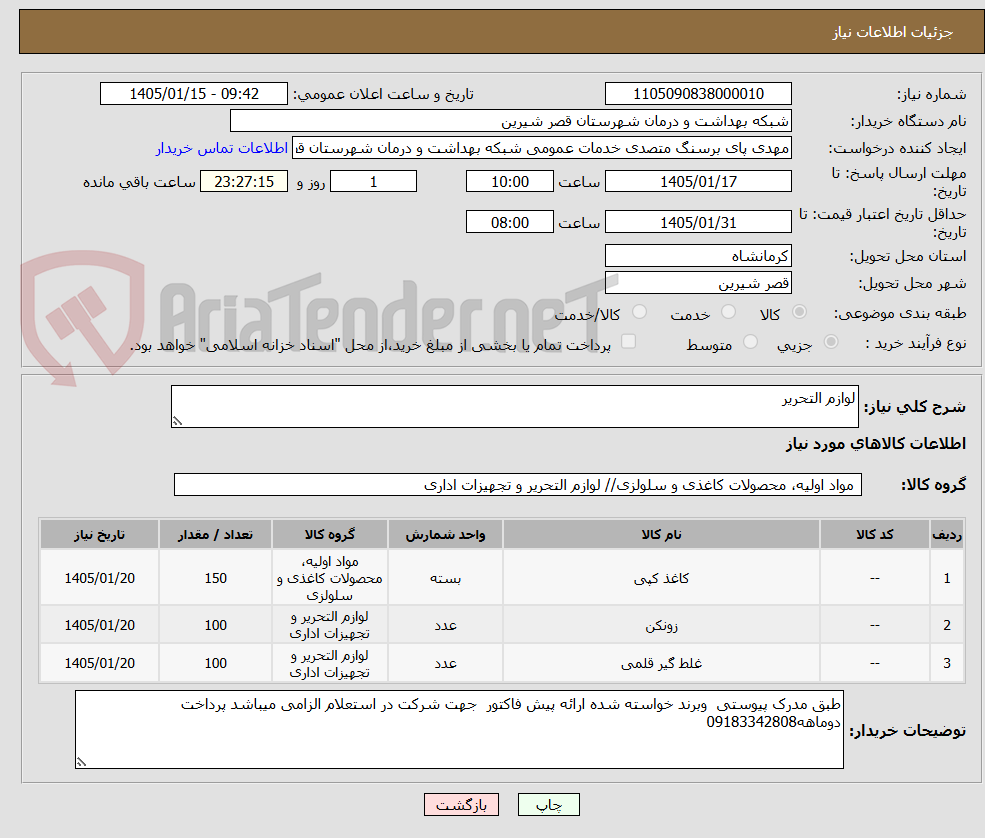Click the announcement date field 1405/01/15 - 09:42

(193, 94)
